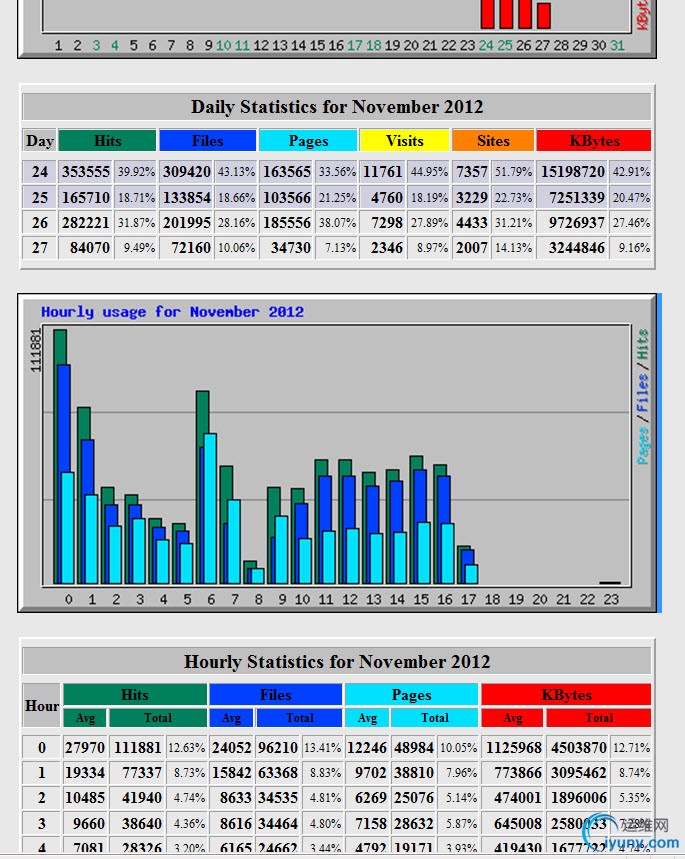685x859 pixels.
Task: Open the Hourly usage for November 2012 chart
Action: 337,455
